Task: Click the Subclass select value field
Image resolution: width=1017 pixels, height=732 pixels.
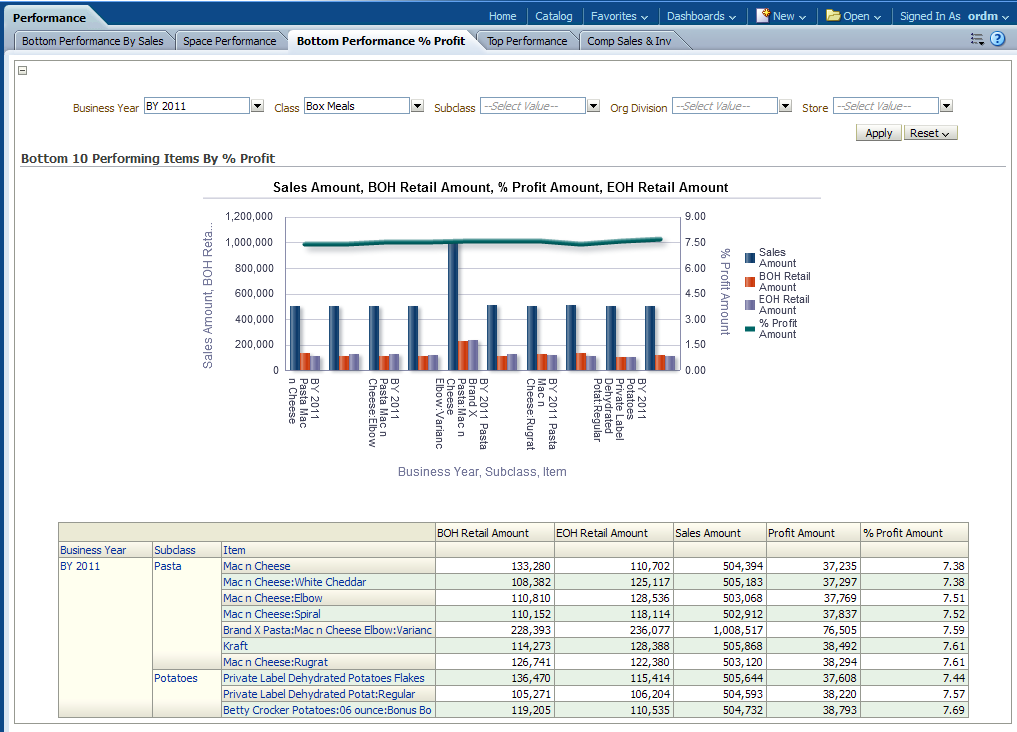Action: tap(532, 106)
